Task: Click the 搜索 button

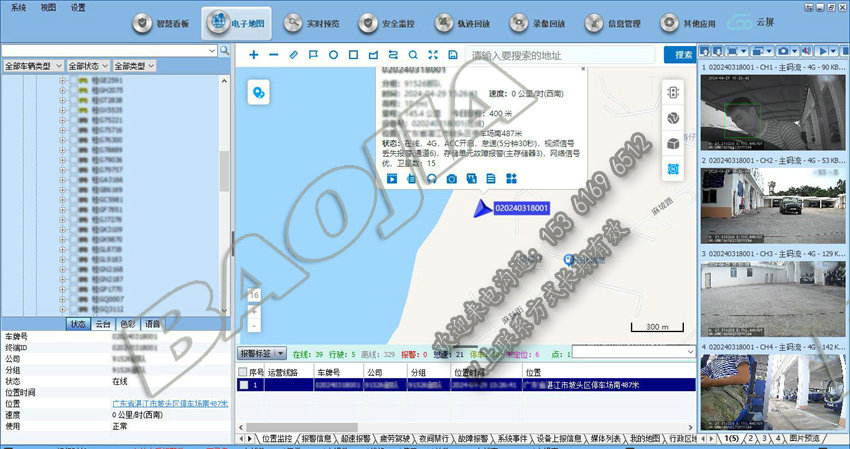Action: (x=684, y=54)
